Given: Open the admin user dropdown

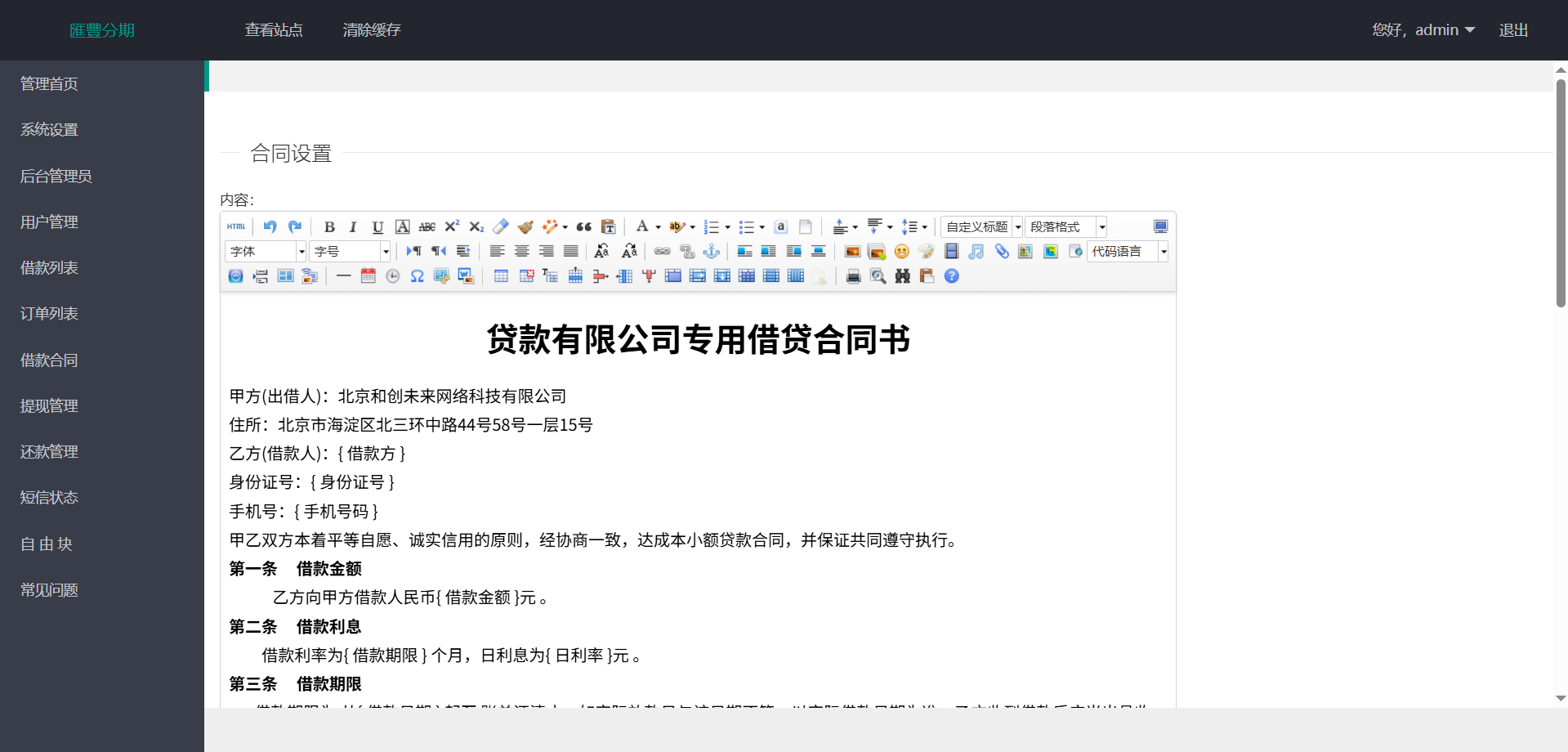Looking at the screenshot, I should click(x=1423, y=30).
